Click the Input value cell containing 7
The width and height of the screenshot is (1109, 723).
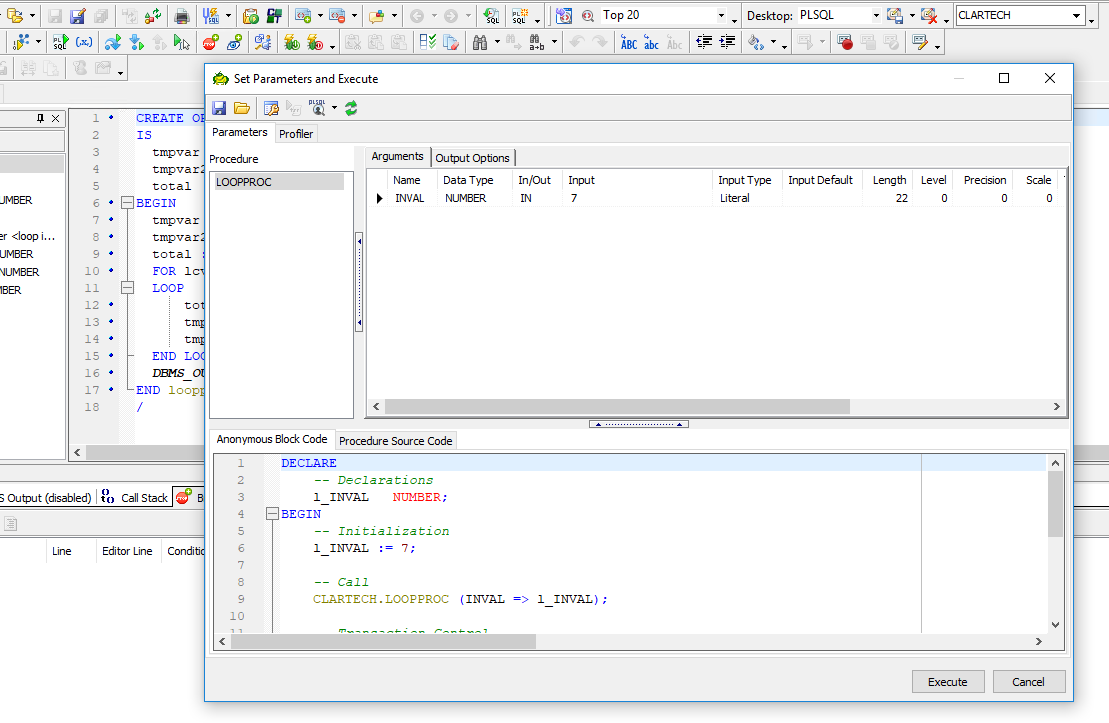[638, 199]
